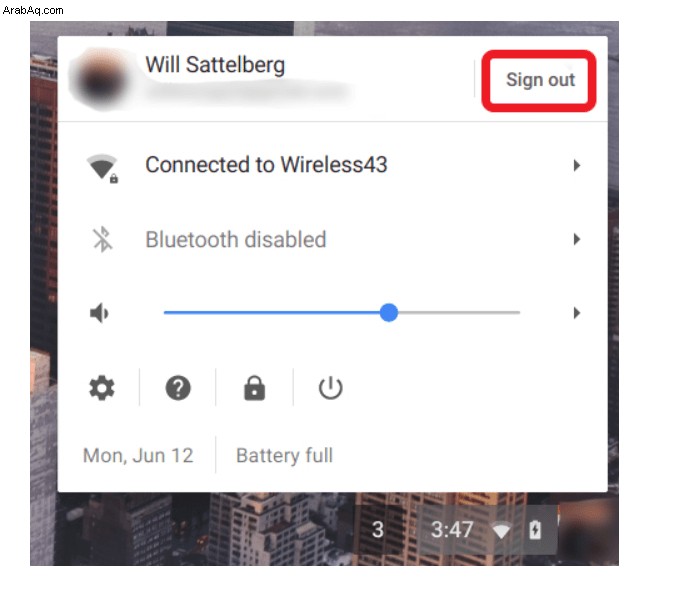Click the Wi-Fi icon beside Wireless43
The image size is (674, 592).
pos(103,168)
